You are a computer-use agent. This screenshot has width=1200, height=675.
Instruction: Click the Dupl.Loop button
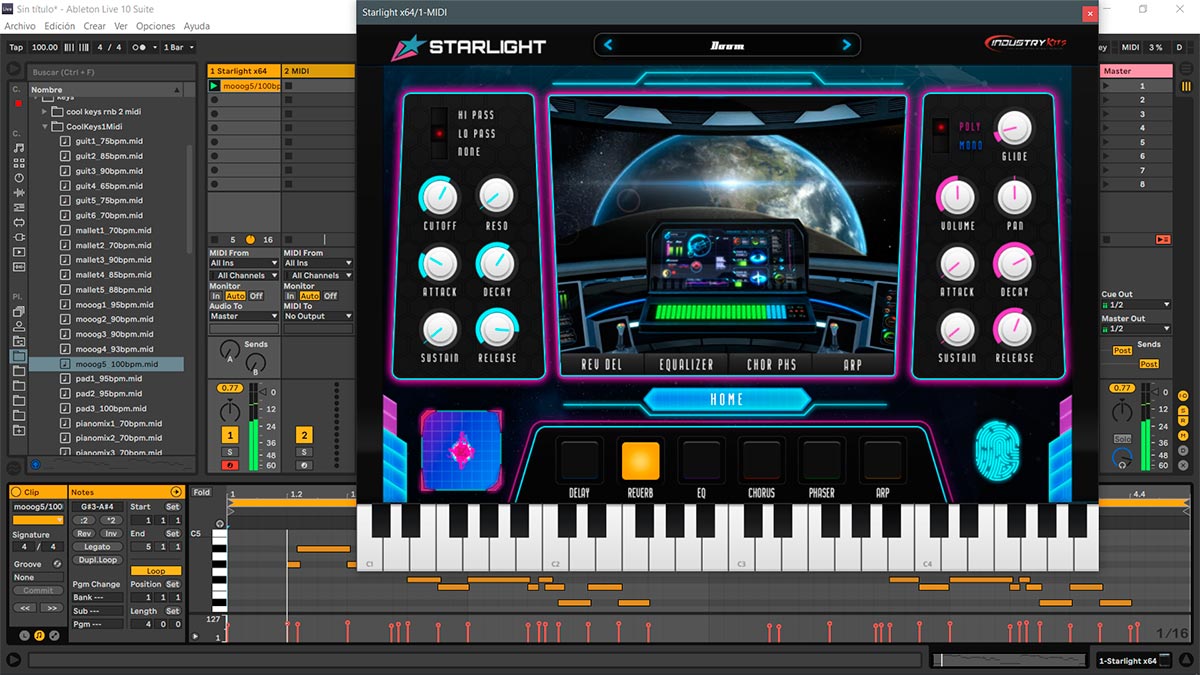pyautogui.click(x=97, y=560)
